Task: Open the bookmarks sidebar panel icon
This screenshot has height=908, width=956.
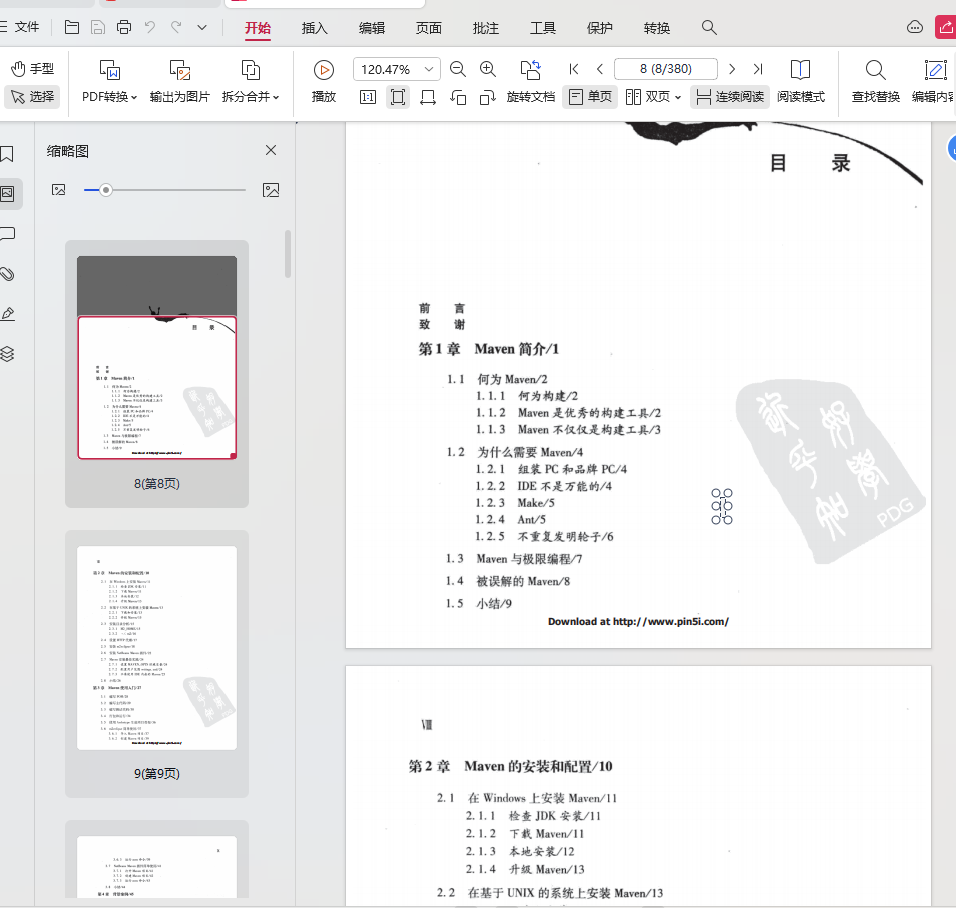Action: tap(8, 154)
